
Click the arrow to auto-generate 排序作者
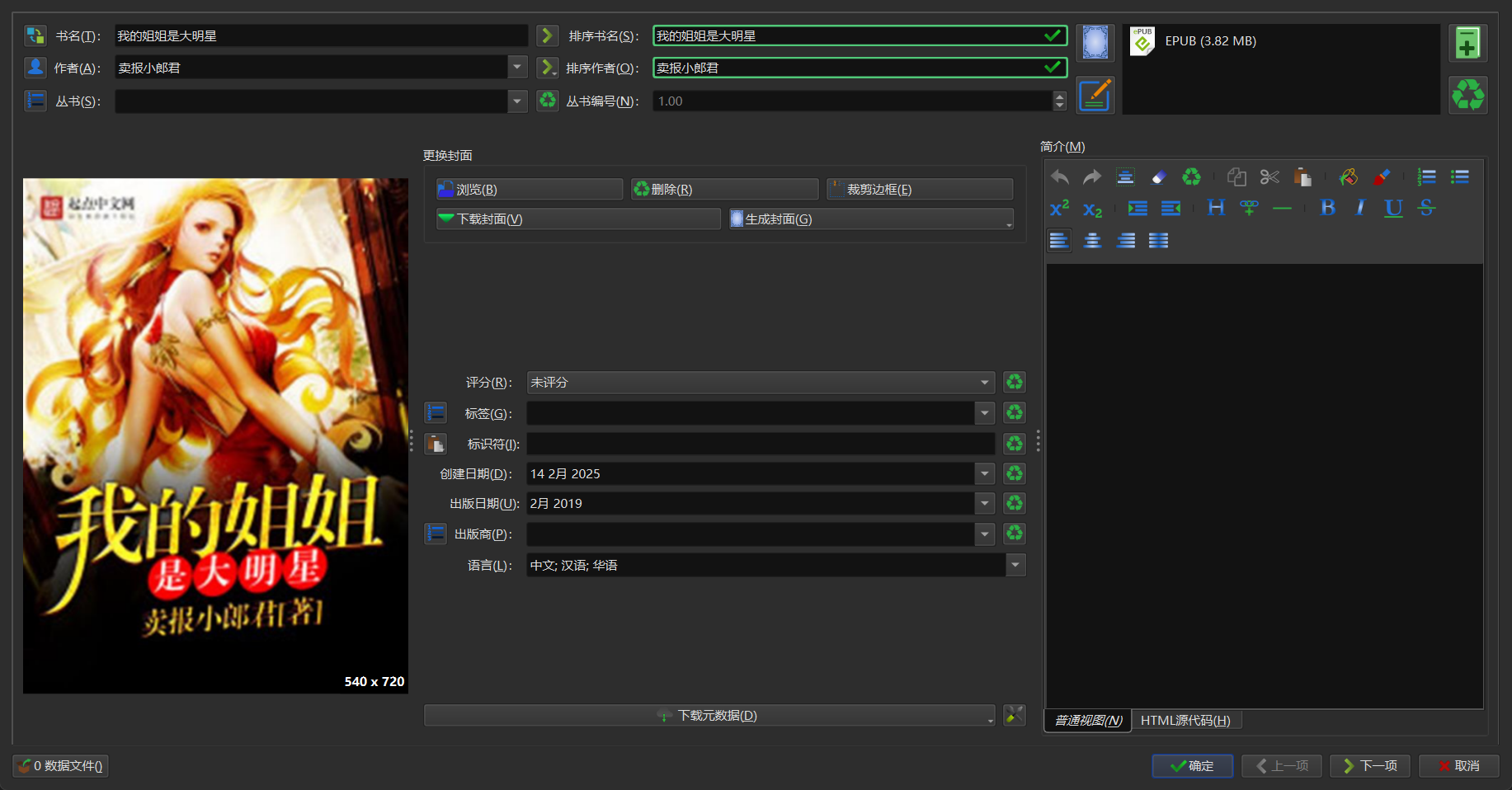(x=547, y=68)
